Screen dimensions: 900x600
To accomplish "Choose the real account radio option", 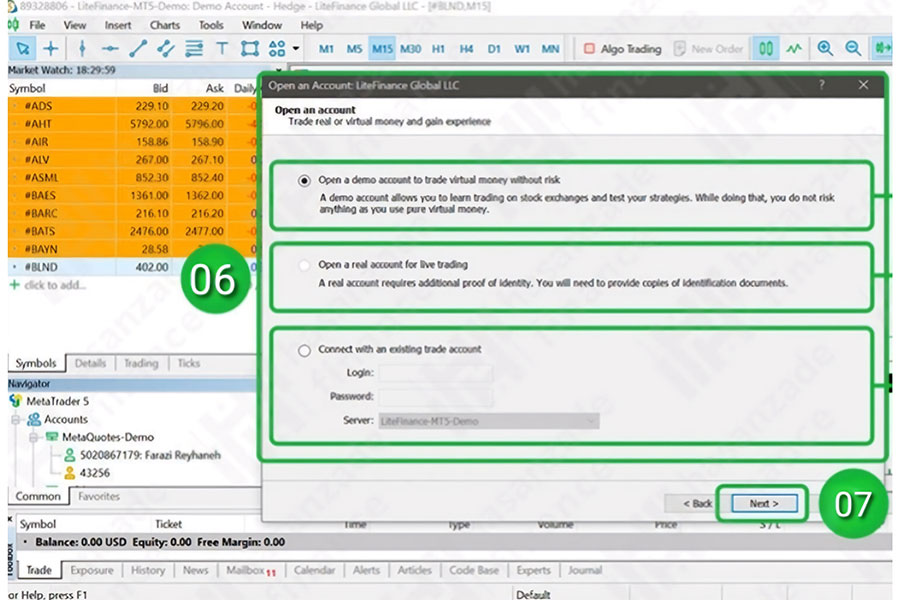I will point(304,265).
